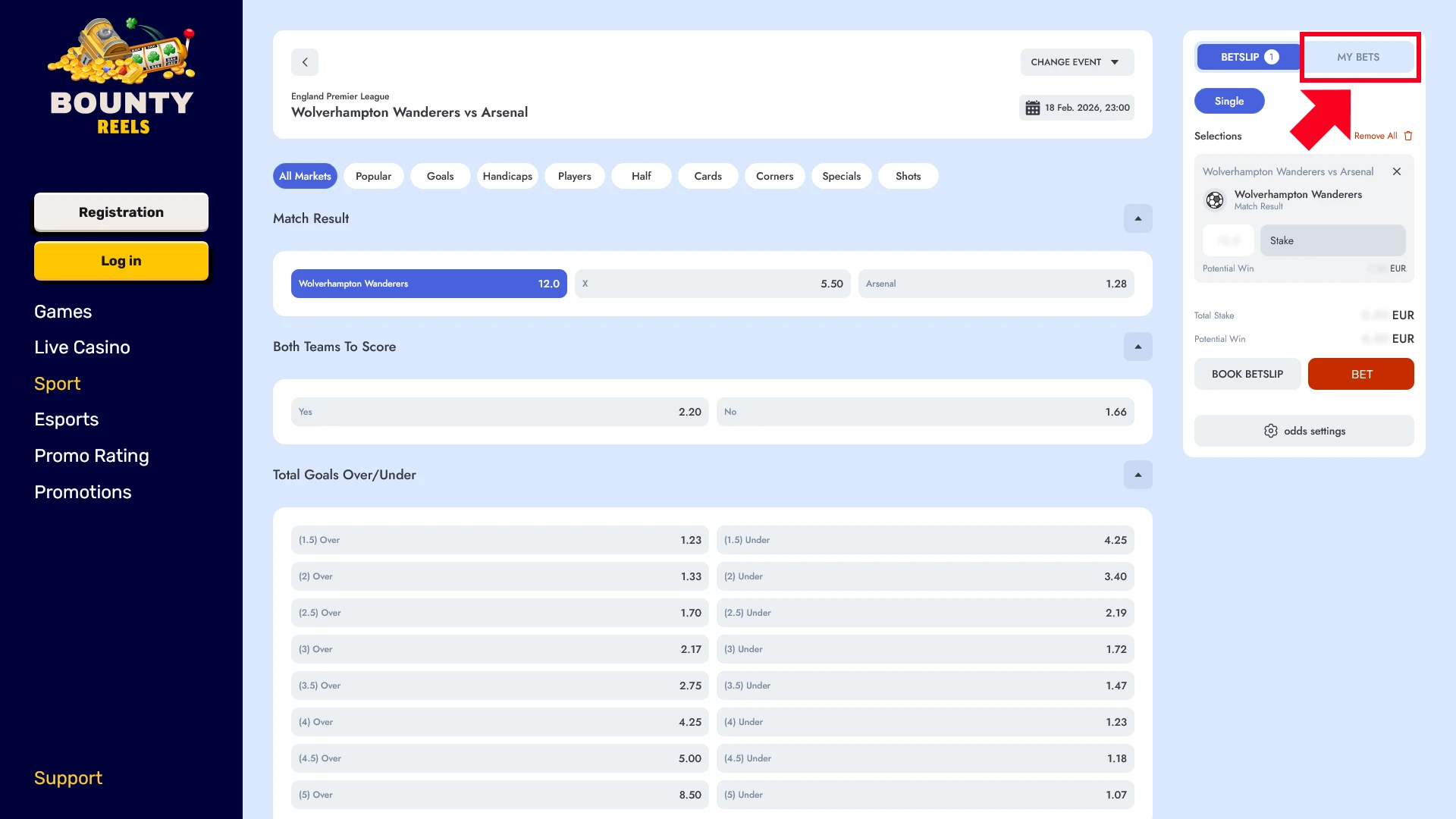The height and width of the screenshot is (819, 1456).
Task: Click the Remove All link in Selections
Action: pyautogui.click(x=1377, y=135)
